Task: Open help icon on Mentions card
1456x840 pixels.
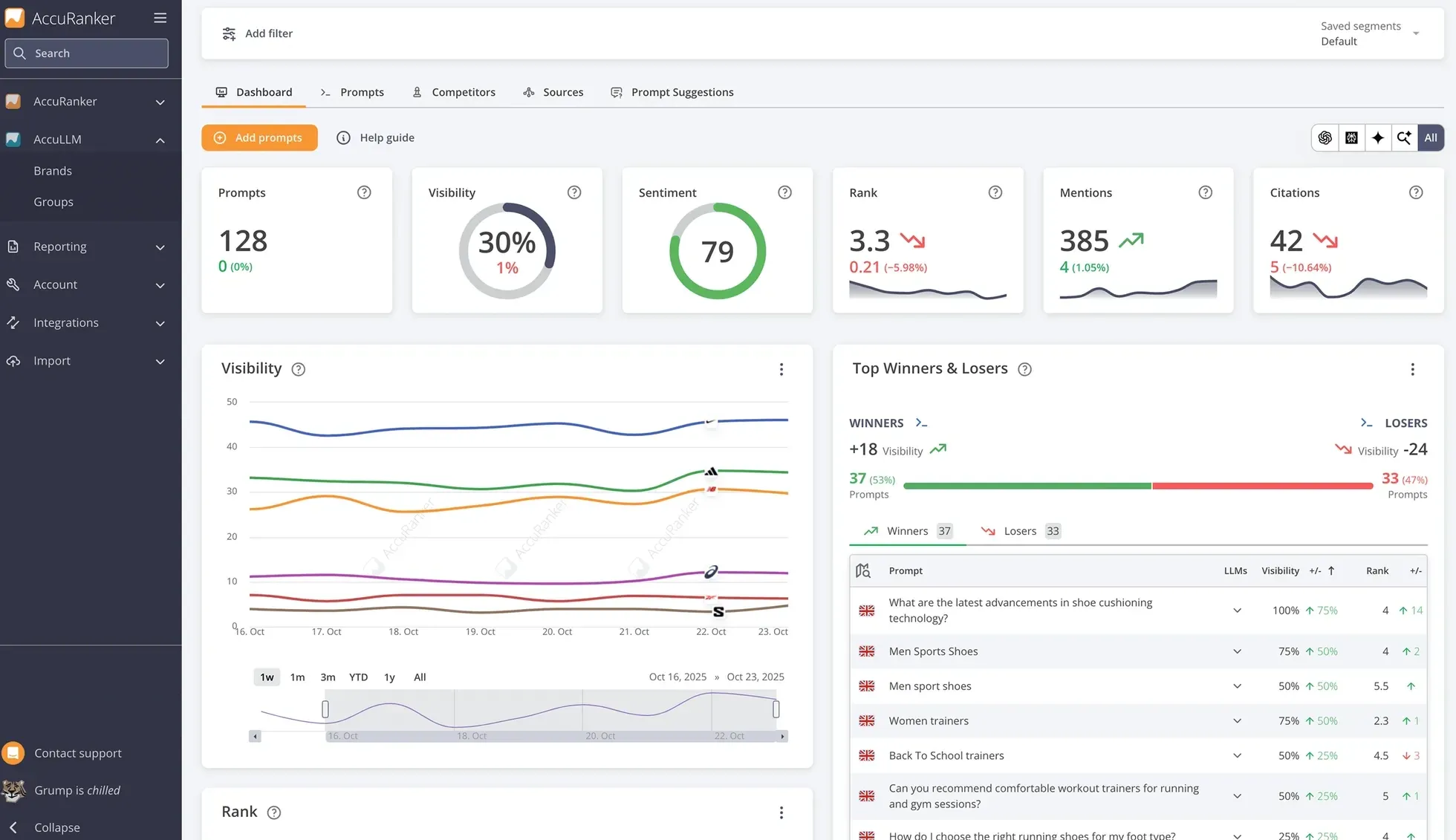Action: click(x=1206, y=192)
